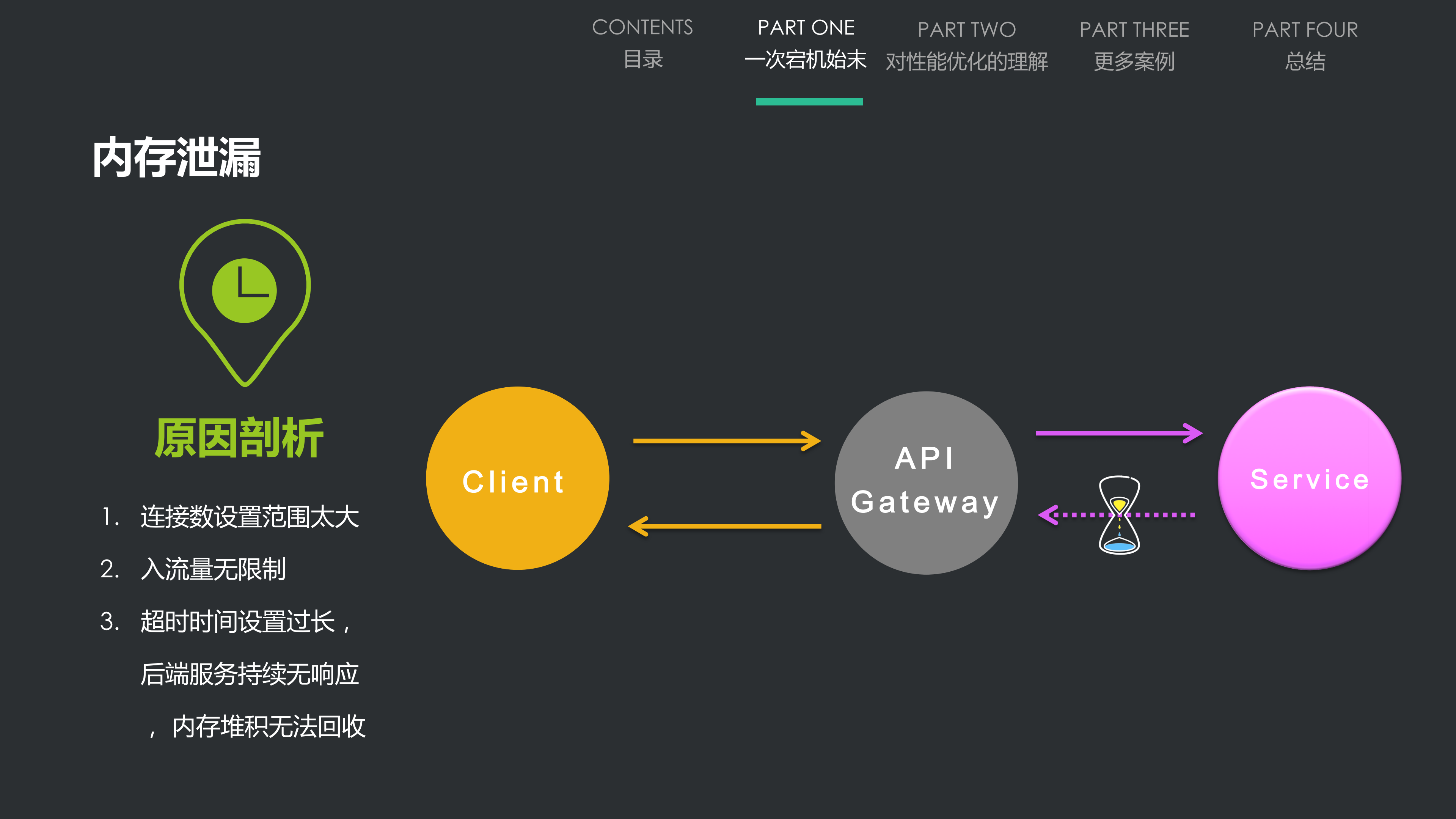Go to PART TWO 对性能优化的理解 tab
Image resolution: width=1456 pixels, height=819 pixels.
click(x=966, y=45)
